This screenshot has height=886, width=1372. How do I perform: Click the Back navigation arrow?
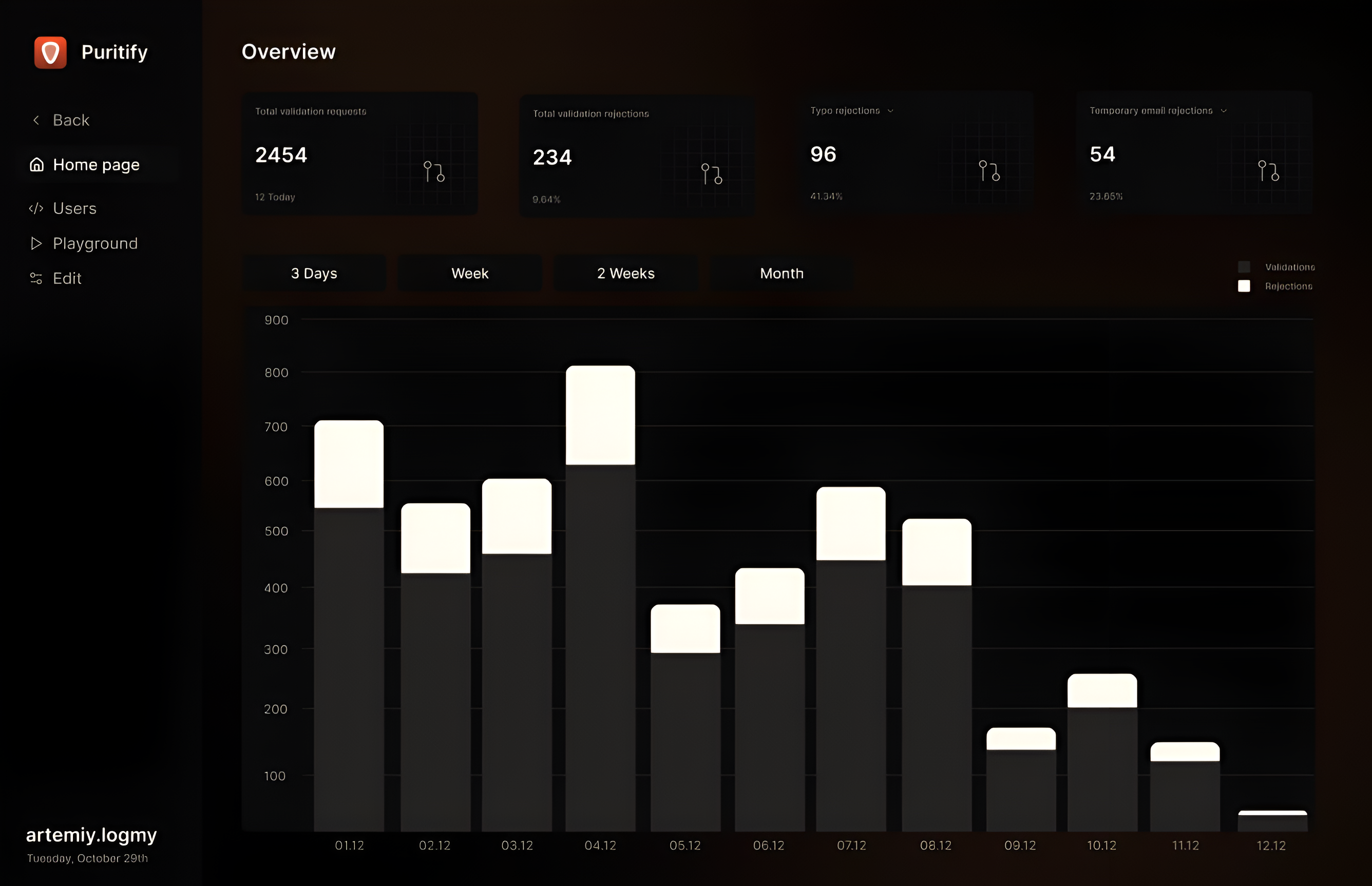(x=34, y=119)
